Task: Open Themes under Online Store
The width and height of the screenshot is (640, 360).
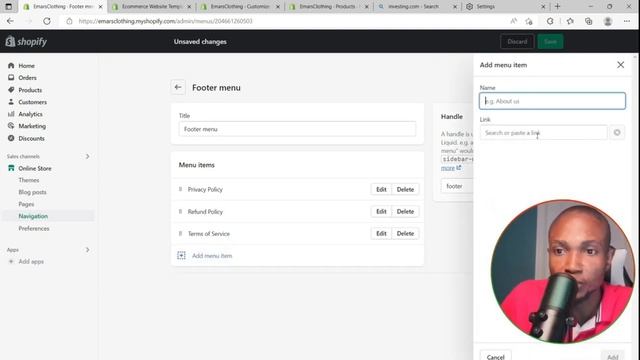Action: pos(29,180)
